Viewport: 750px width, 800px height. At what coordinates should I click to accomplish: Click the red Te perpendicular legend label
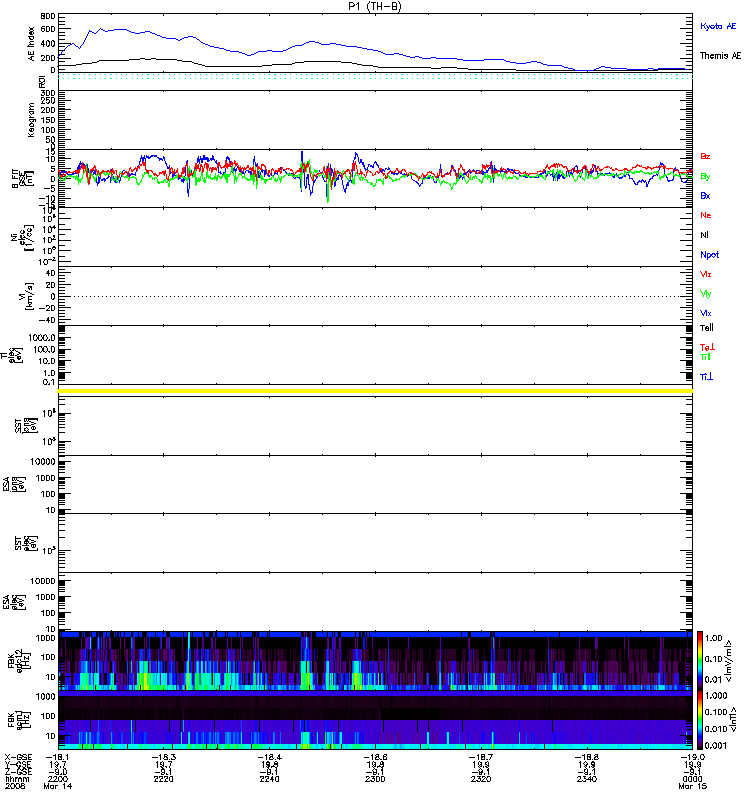click(707, 347)
